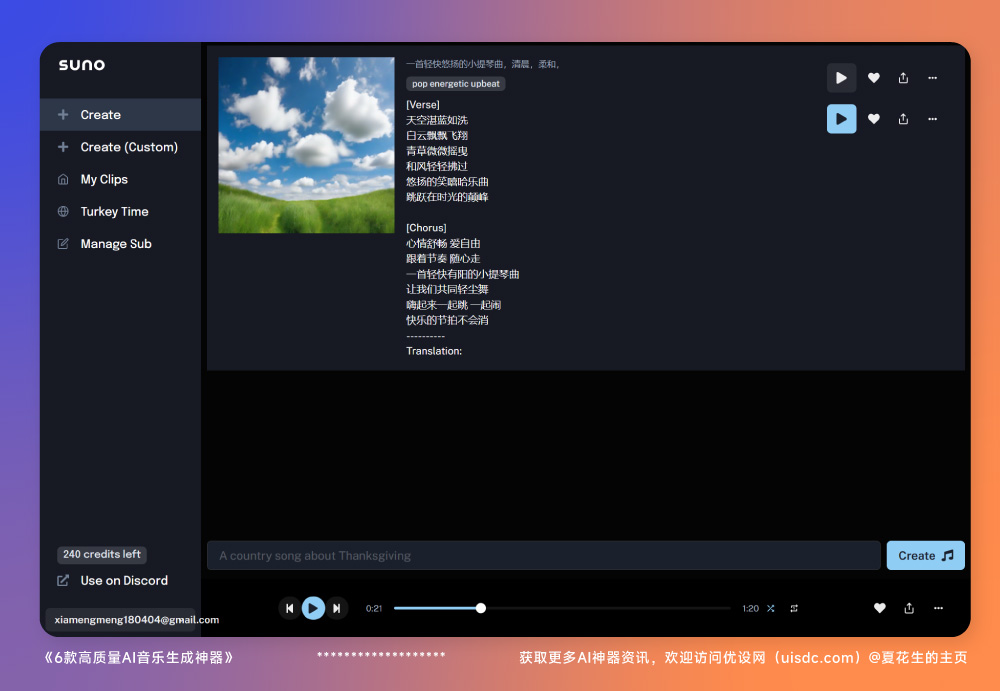Click the share icon in the bottom player bar
The height and width of the screenshot is (691, 1000).
click(x=909, y=608)
